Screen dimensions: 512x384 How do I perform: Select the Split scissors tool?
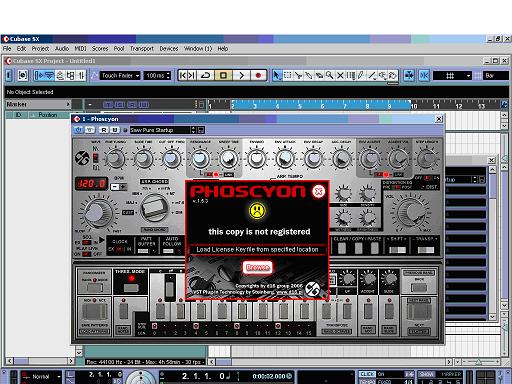click(298, 76)
